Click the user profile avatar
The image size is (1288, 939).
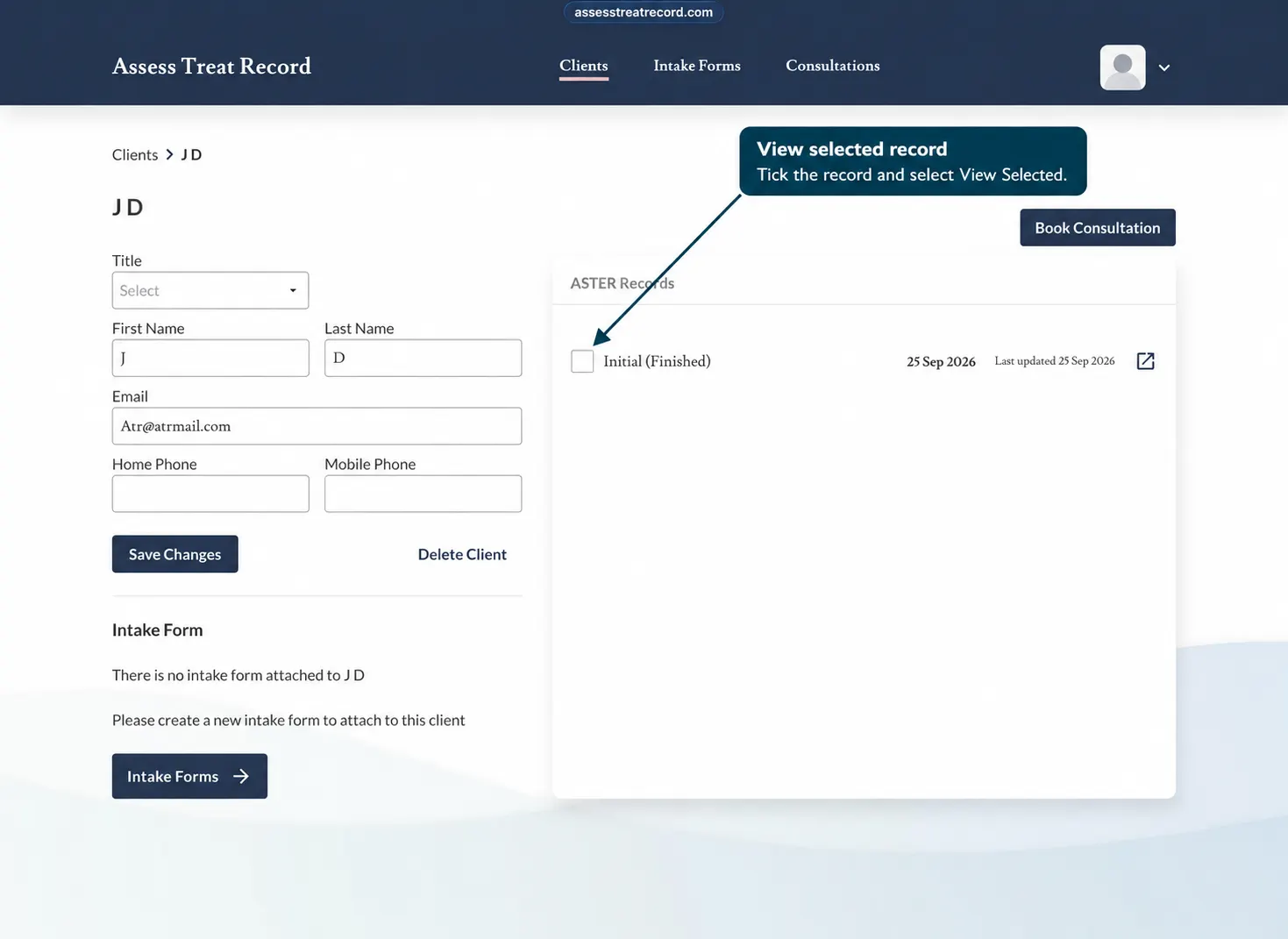point(1122,68)
